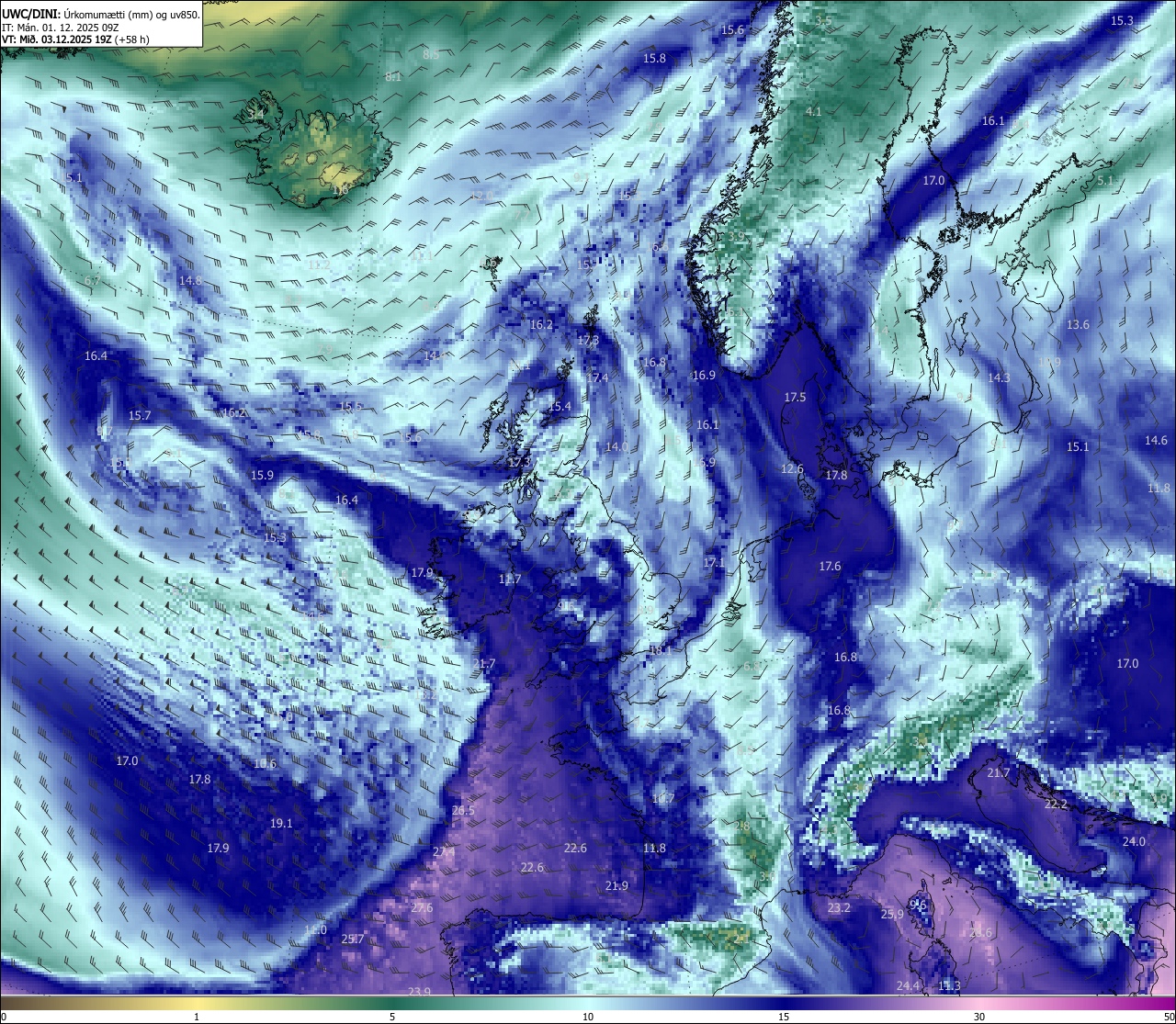Screen dimensions: 1176x1024
Task: Click the pink color scale segment above 30
Action: 979,1003
